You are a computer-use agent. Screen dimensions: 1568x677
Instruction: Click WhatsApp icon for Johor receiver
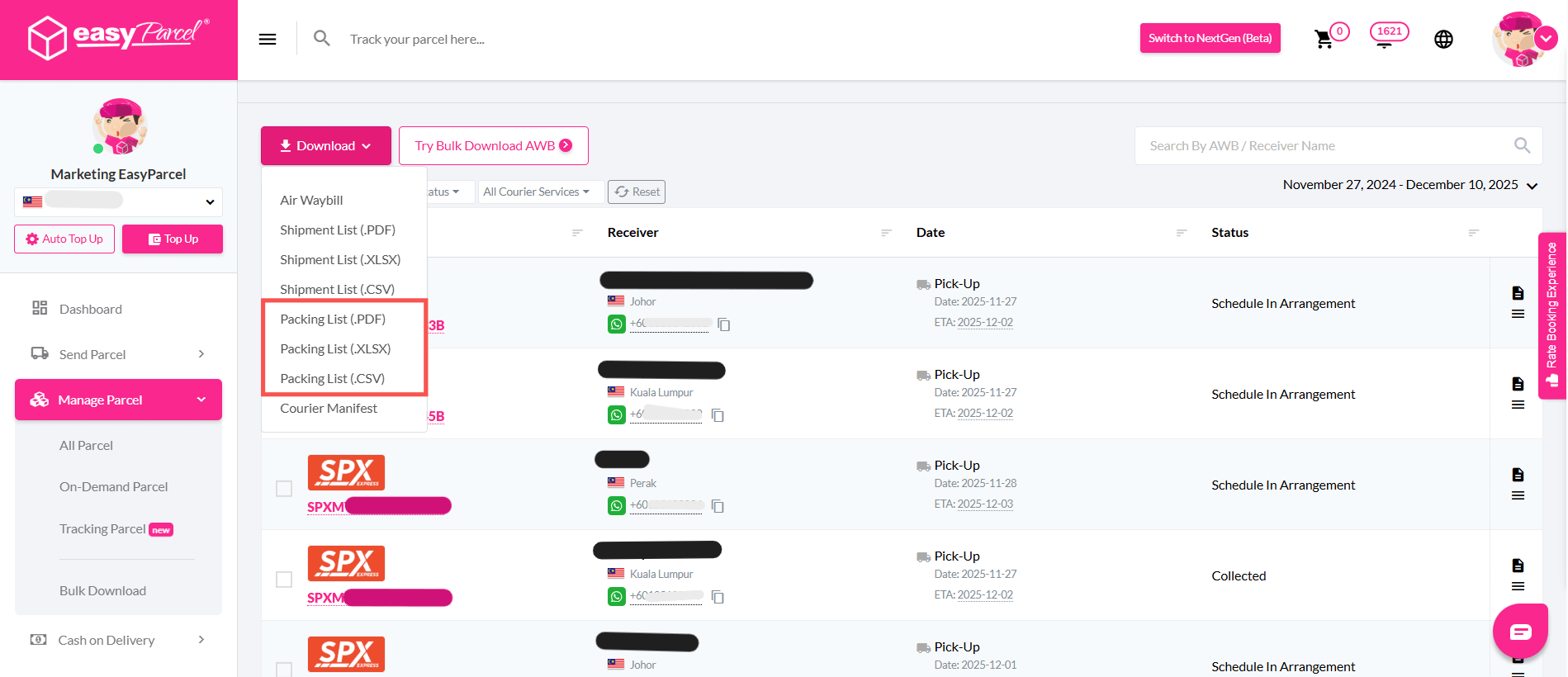coord(616,324)
